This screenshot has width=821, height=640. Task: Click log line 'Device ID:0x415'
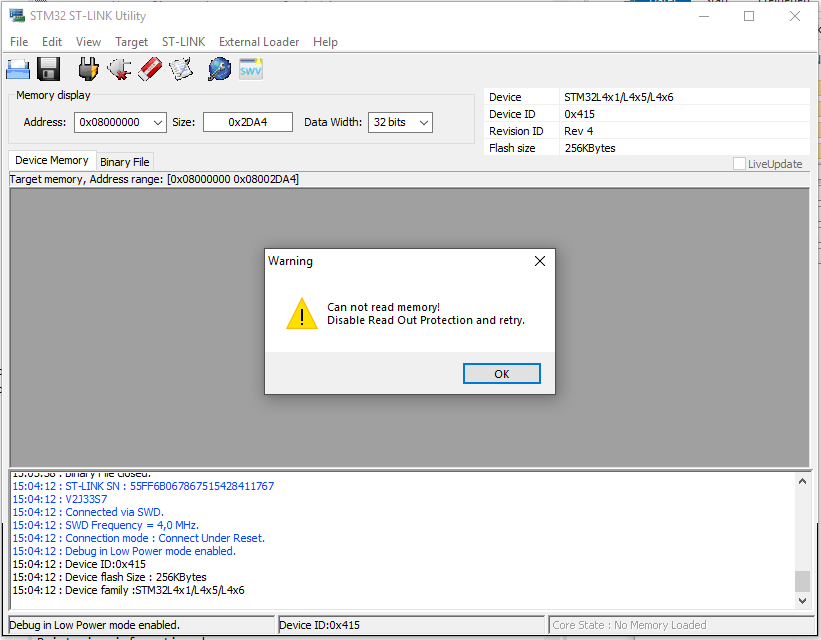pos(79,565)
